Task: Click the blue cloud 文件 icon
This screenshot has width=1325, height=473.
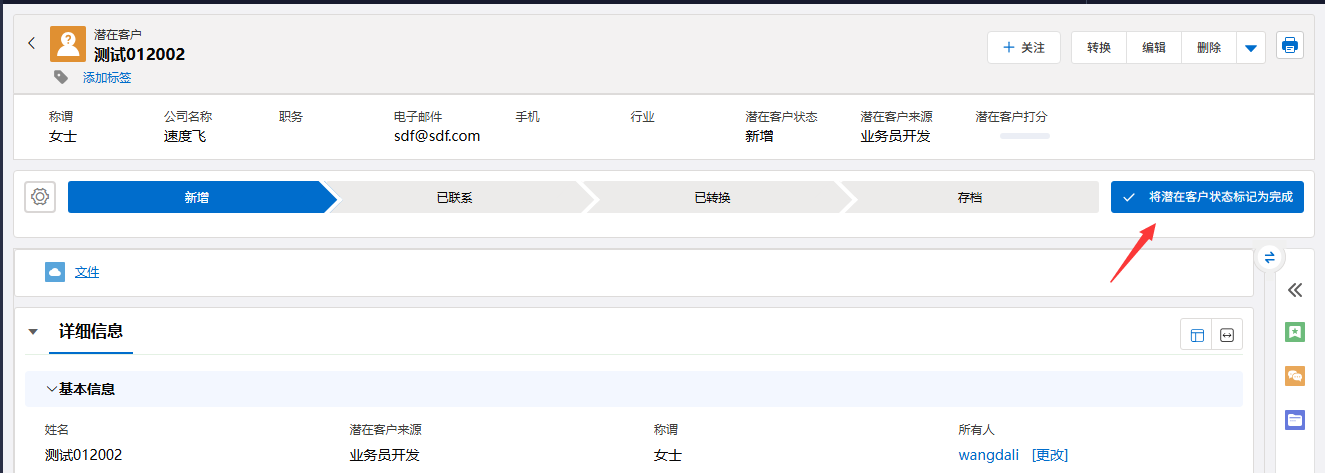Action: [55, 272]
